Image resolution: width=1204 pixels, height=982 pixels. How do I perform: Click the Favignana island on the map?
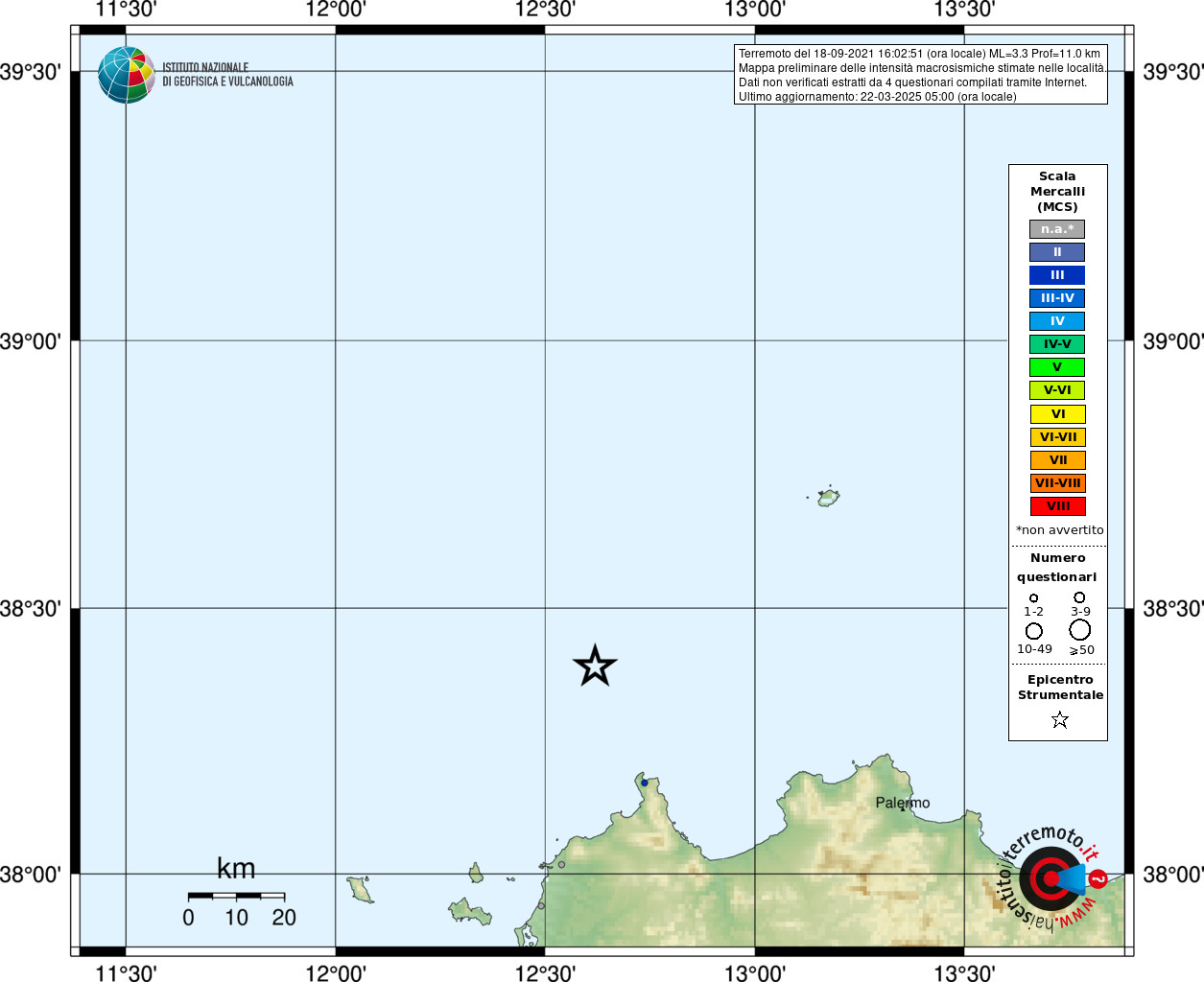click(469, 911)
